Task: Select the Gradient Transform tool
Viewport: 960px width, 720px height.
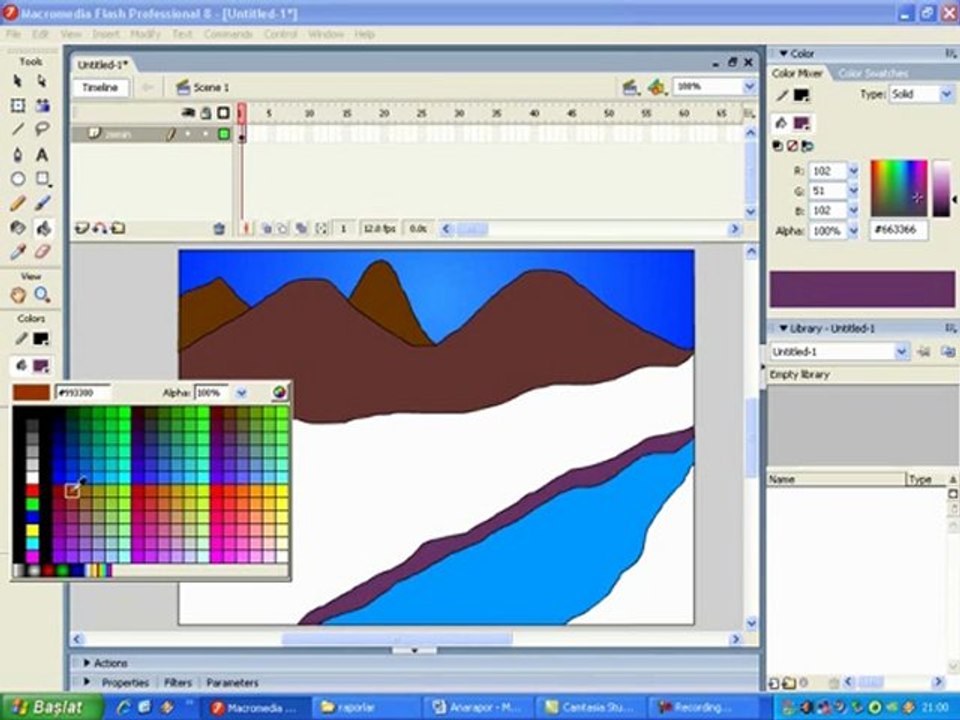Action: (42, 105)
